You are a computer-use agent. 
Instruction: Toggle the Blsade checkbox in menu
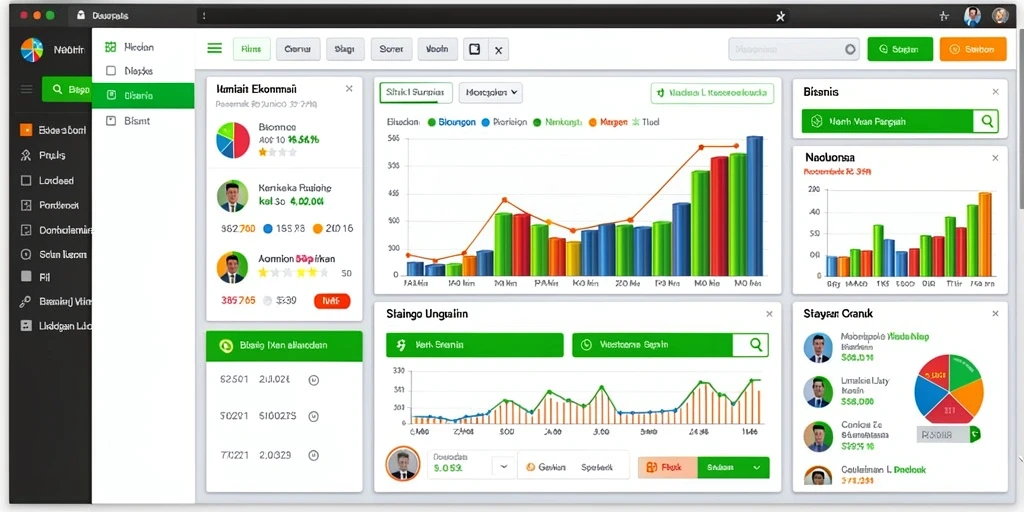click(110, 71)
